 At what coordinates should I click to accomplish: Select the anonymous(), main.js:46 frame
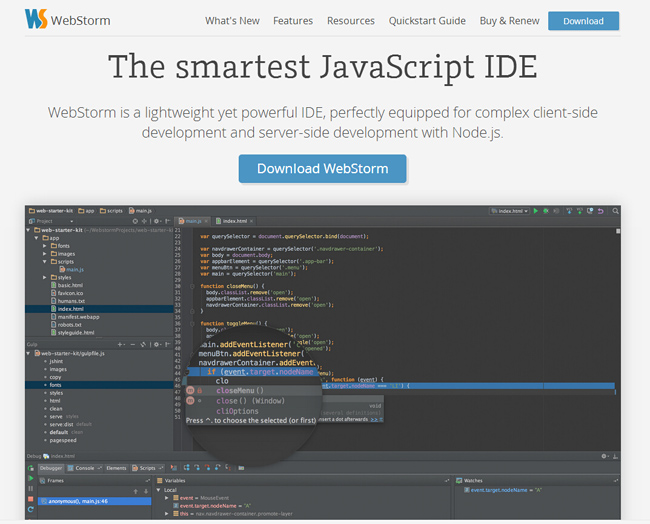[95, 501]
